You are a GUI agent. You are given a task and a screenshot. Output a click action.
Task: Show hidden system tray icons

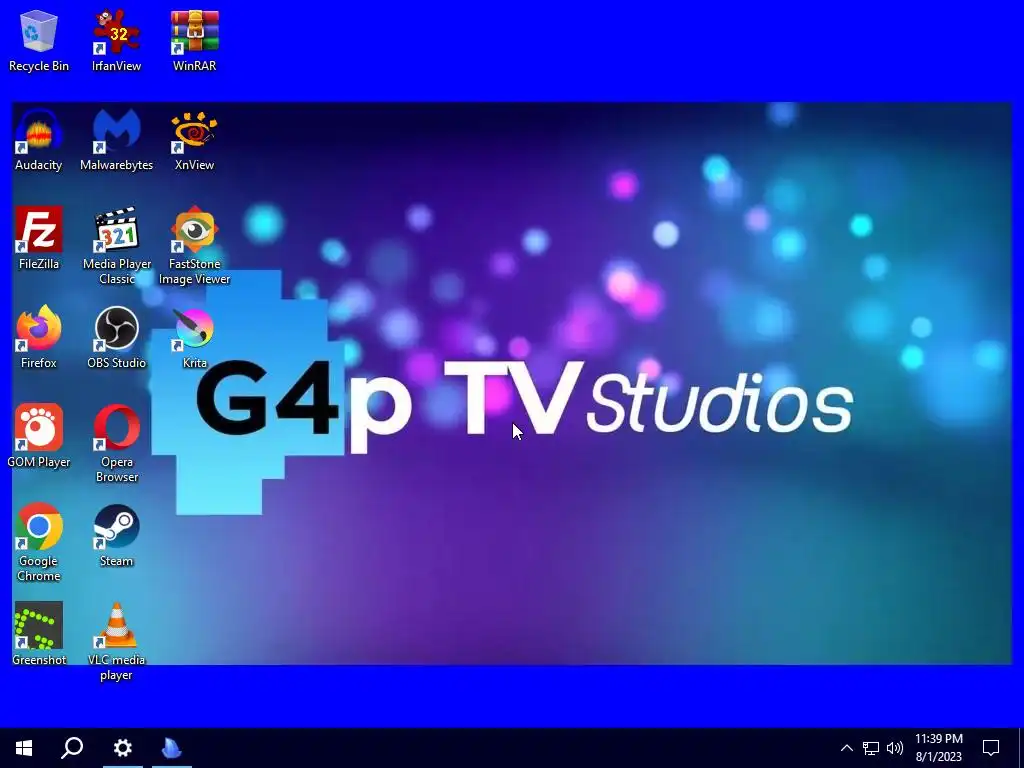[x=846, y=748]
